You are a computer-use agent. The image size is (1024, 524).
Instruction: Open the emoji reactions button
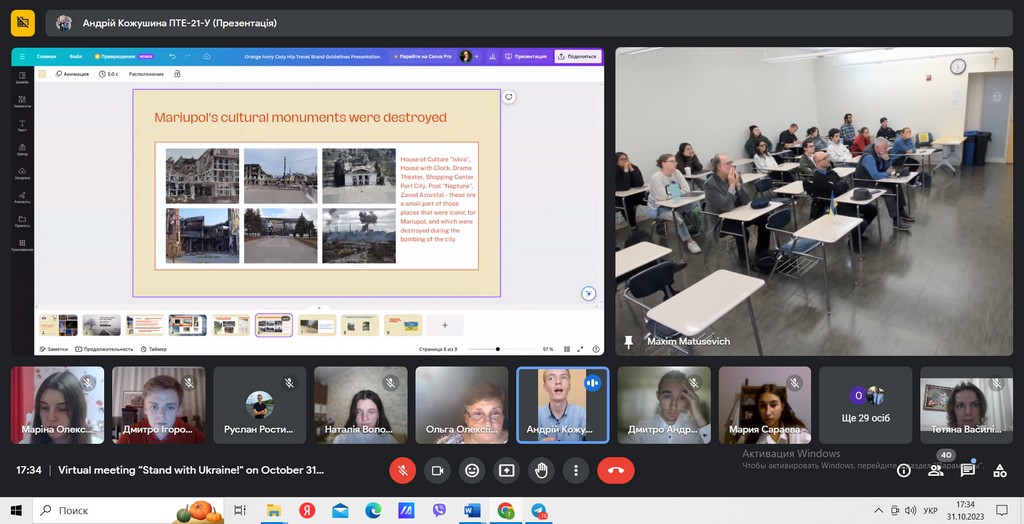click(x=472, y=470)
